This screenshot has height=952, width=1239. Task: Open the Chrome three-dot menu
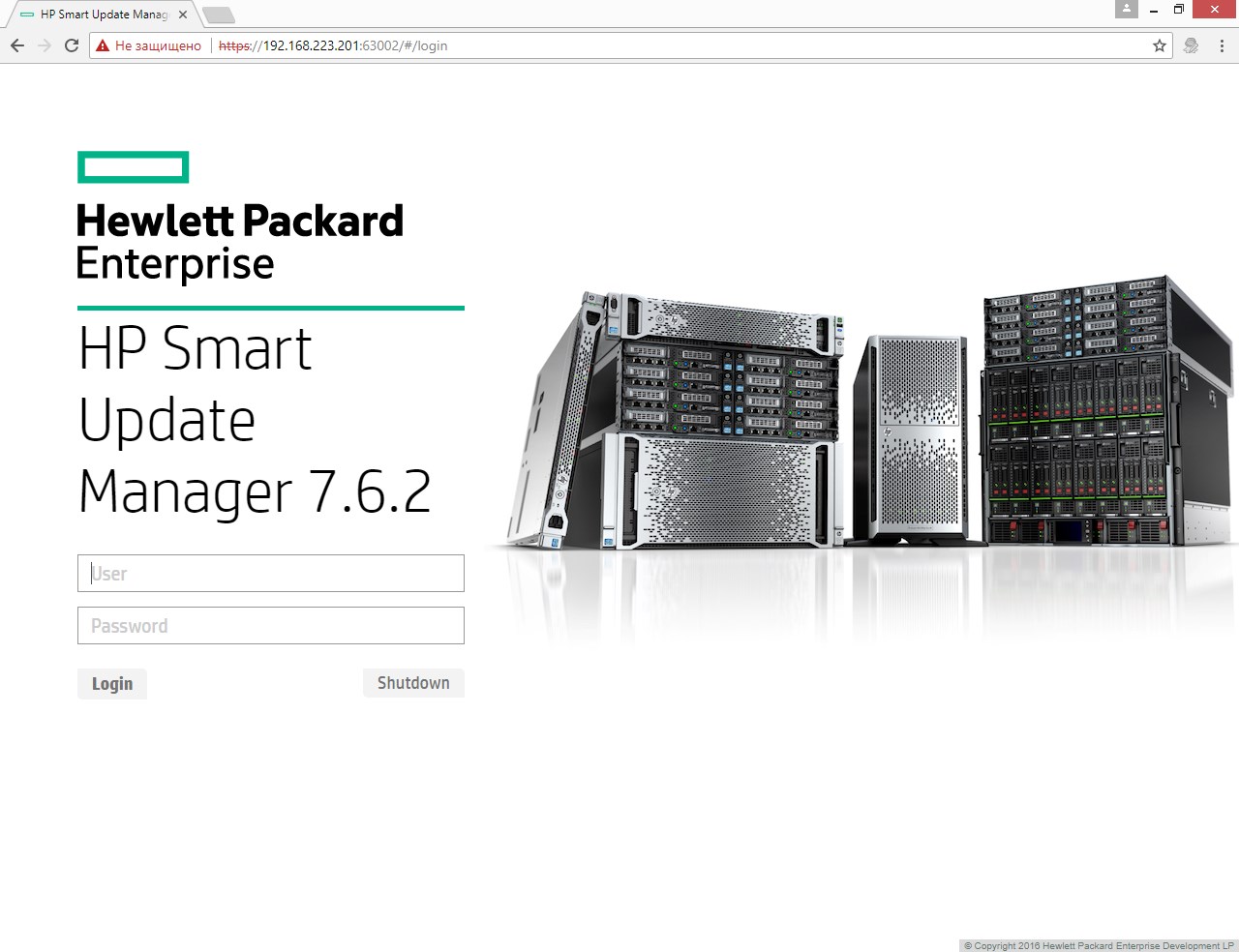pos(1222,45)
